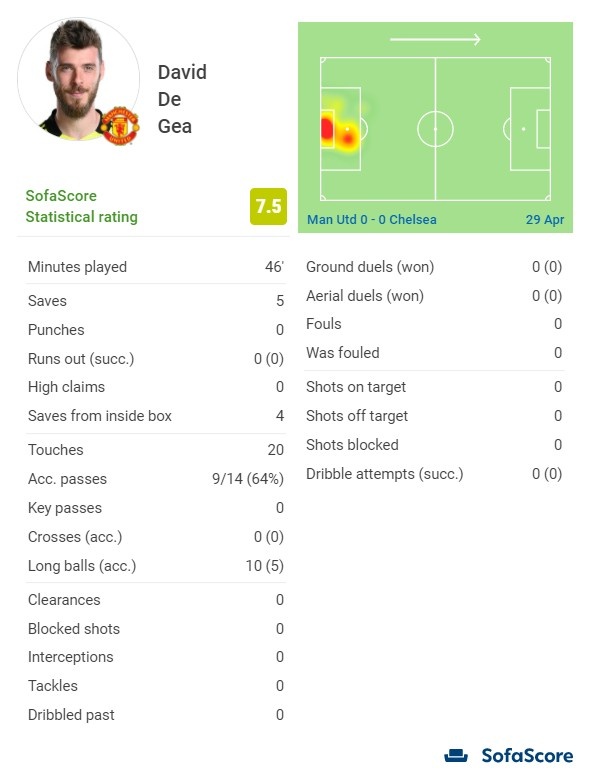Click the Manchester United crest badge

pos(119,125)
